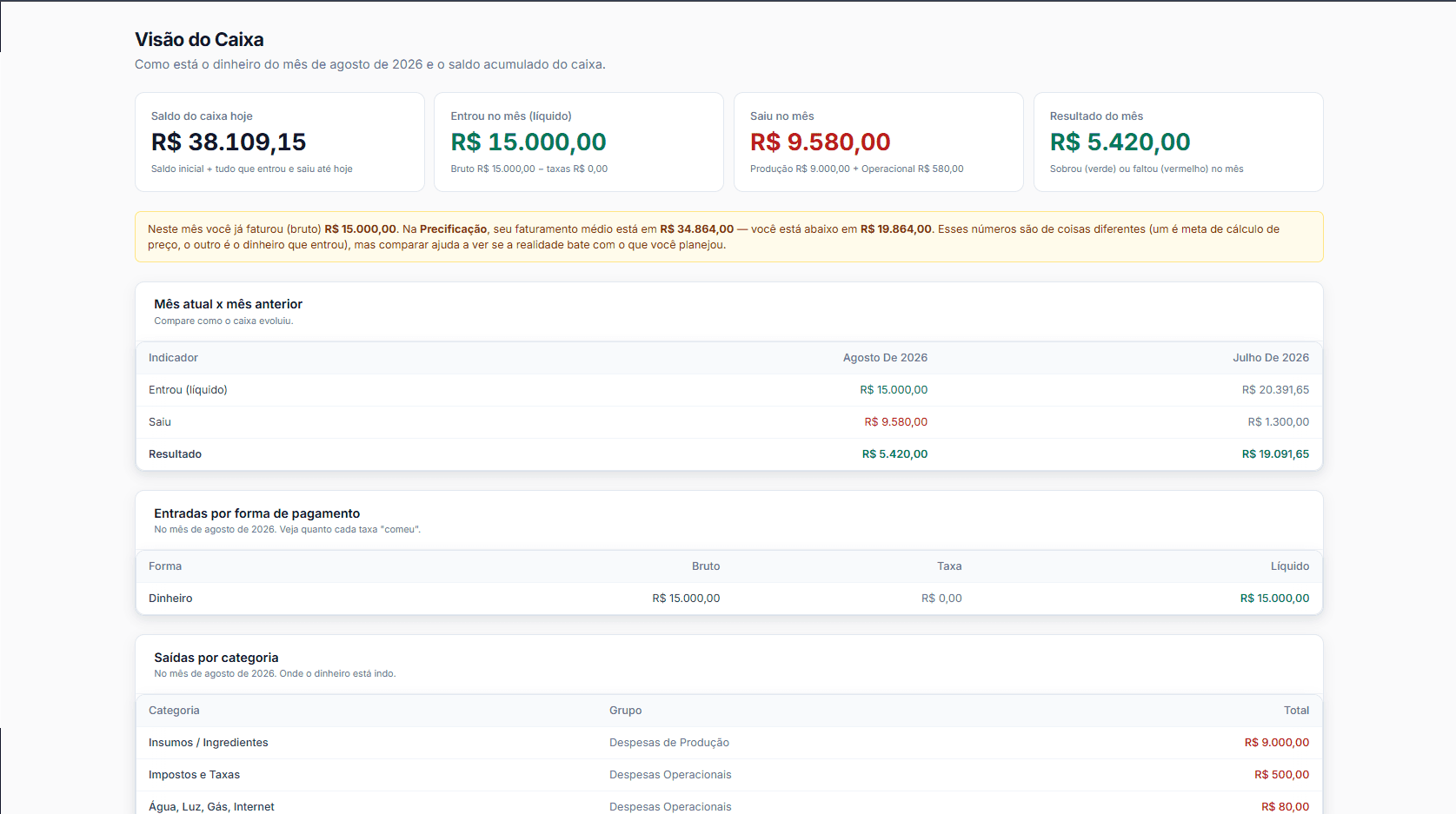
Task: Click the 'Dinheiro' payment method row
Action: point(728,599)
